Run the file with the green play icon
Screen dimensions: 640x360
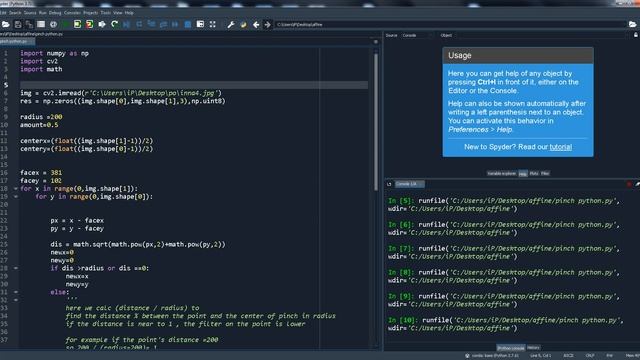click(65, 24)
